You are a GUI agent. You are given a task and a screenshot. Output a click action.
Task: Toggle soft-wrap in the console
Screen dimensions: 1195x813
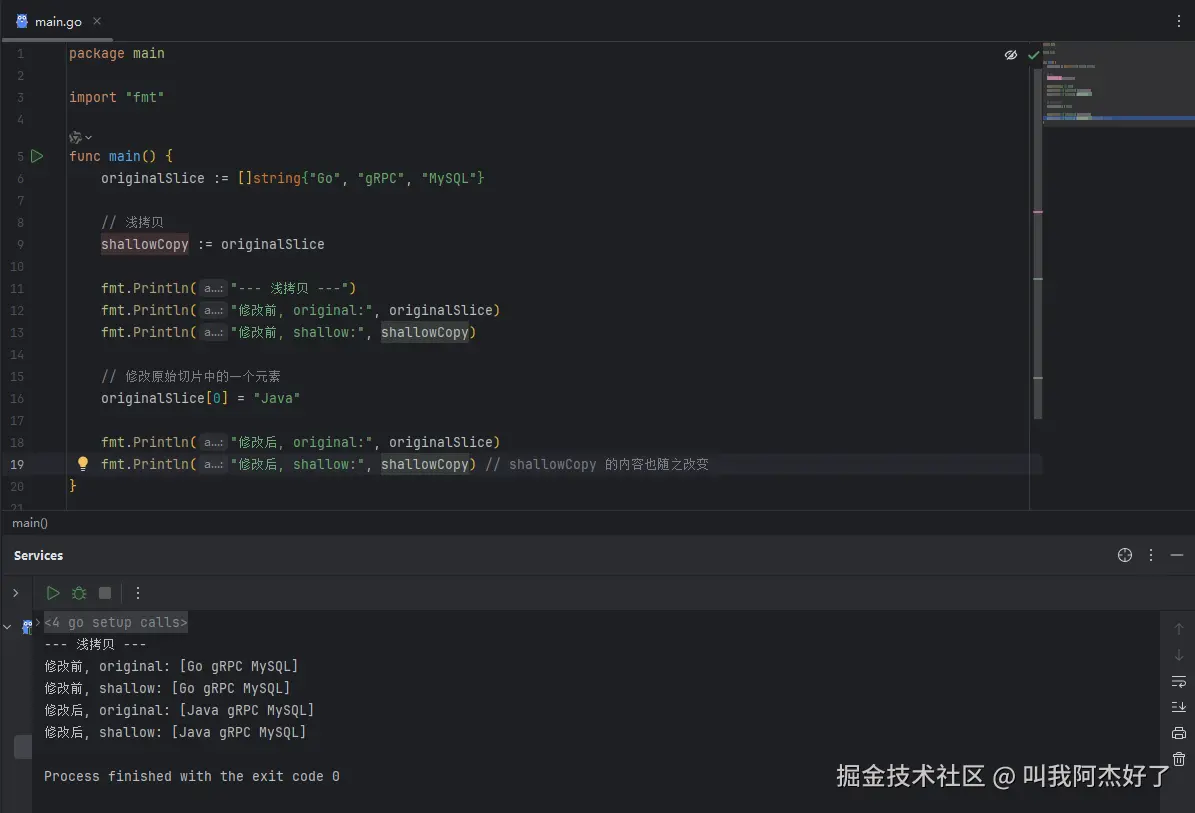click(x=1178, y=681)
